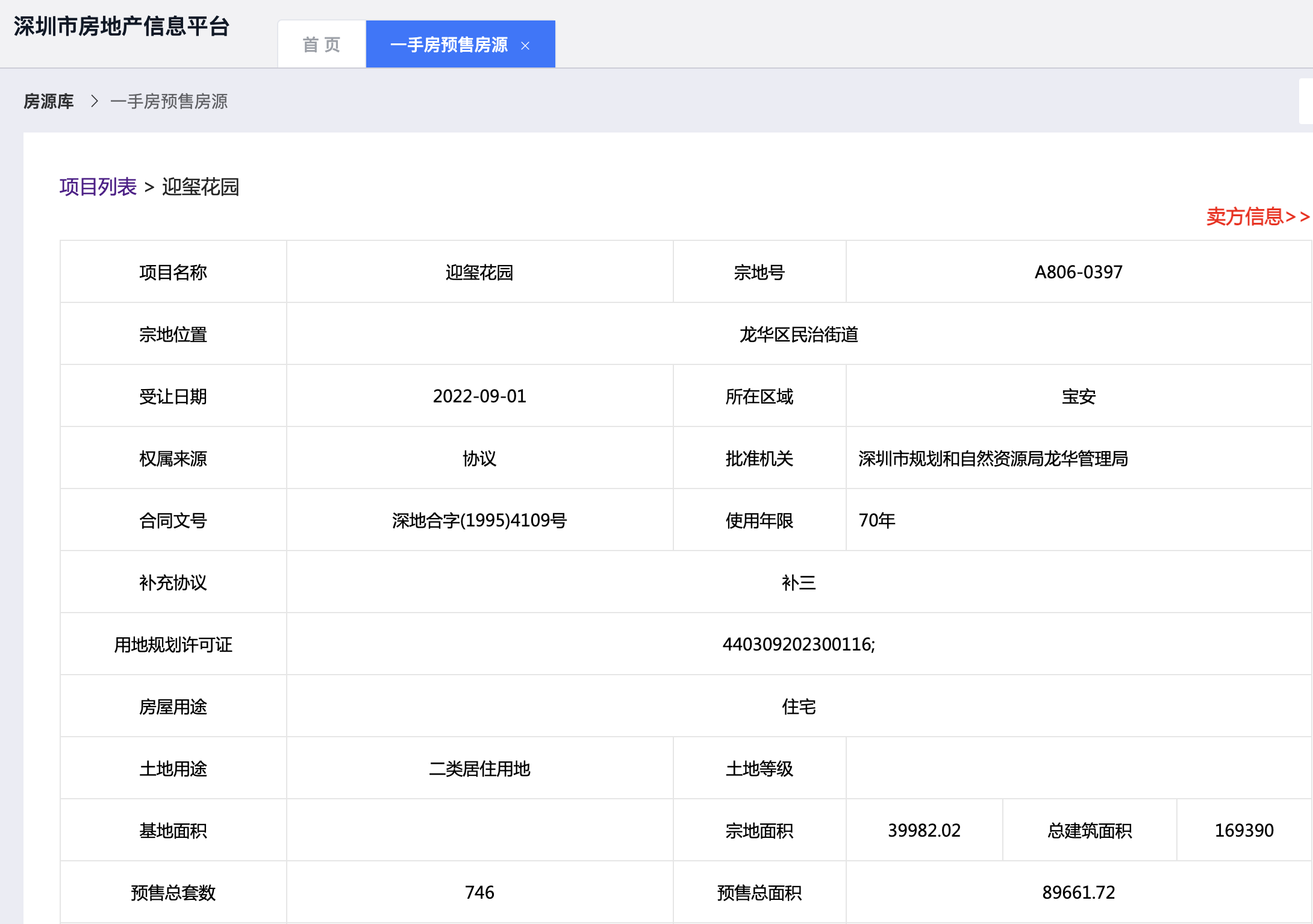The width and height of the screenshot is (1313, 924).
Task: Click the 预售总套数 value 746
Action: click(479, 893)
